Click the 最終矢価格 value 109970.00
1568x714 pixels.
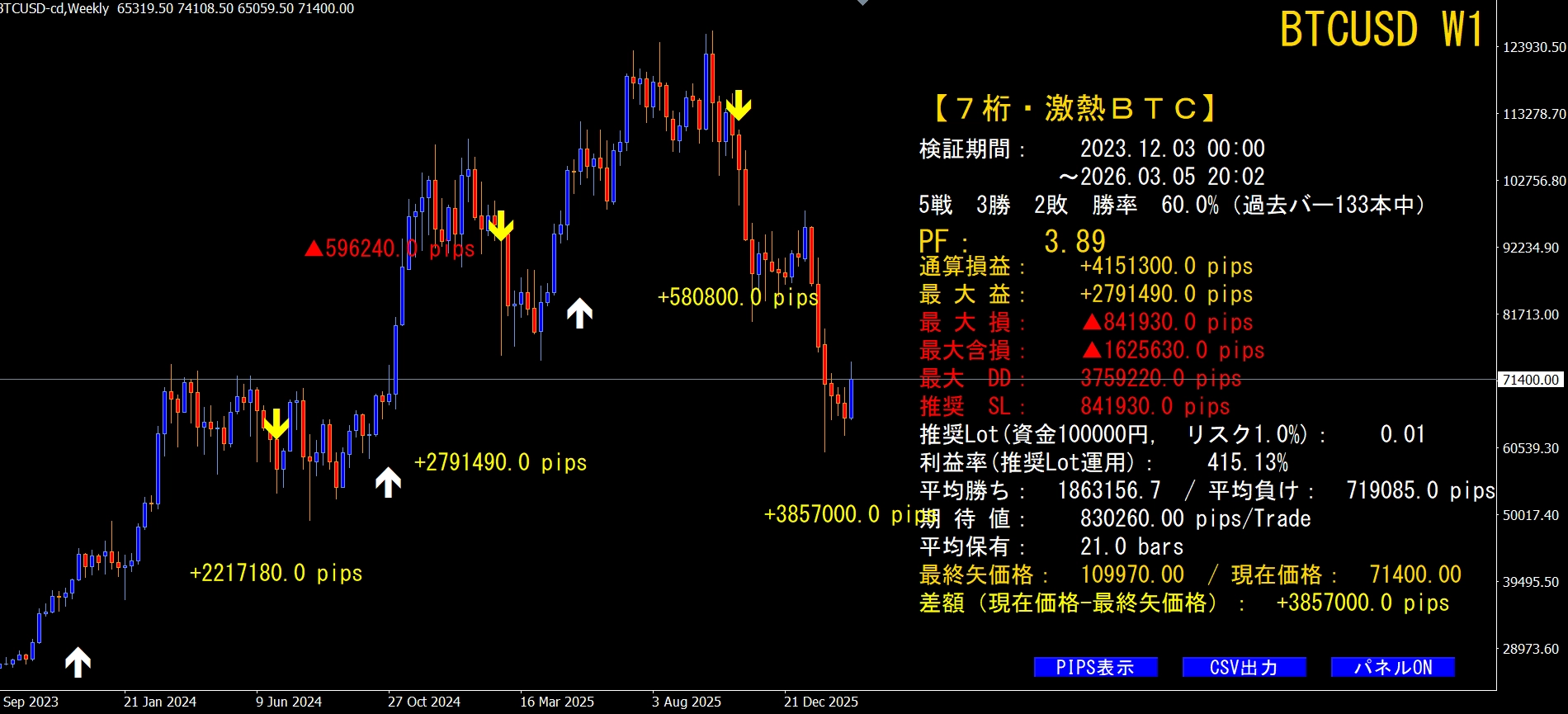[1132, 575]
